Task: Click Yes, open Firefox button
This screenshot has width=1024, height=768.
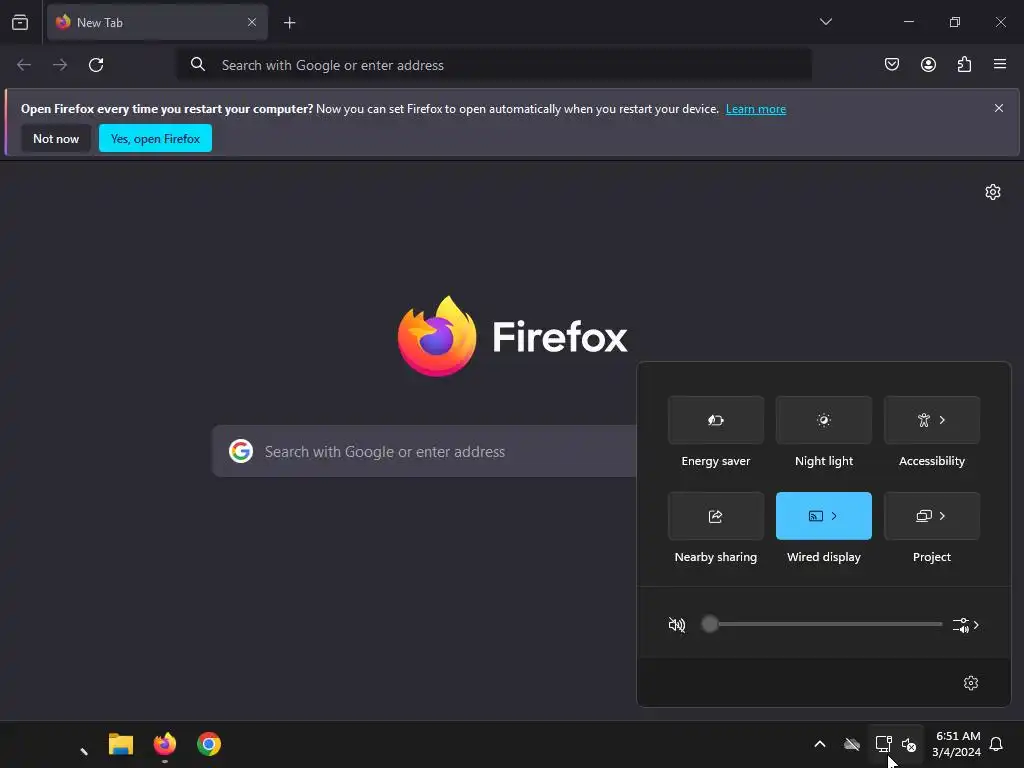Action: coord(155,138)
